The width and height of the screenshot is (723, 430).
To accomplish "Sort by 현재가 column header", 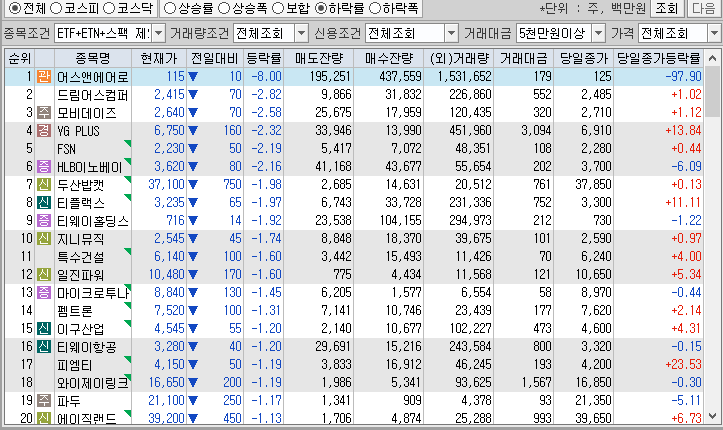I will pos(159,58).
